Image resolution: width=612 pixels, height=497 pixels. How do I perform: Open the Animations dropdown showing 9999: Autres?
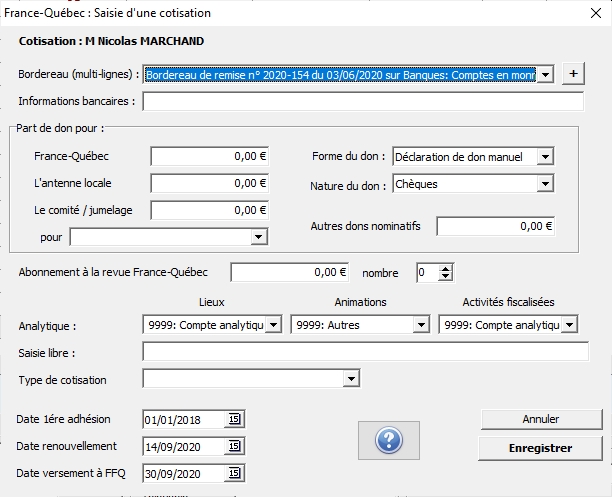click(421, 325)
